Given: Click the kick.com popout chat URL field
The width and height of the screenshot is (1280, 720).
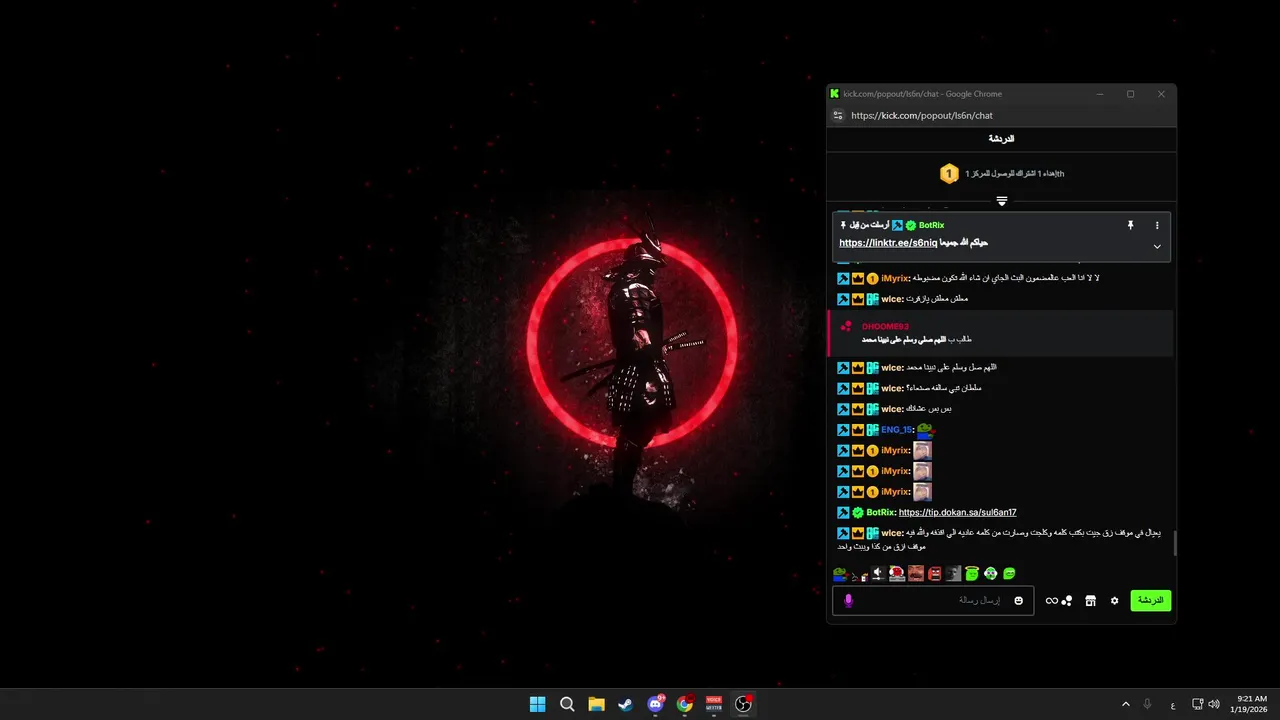Looking at the screenshot, I should pos(921,115).
